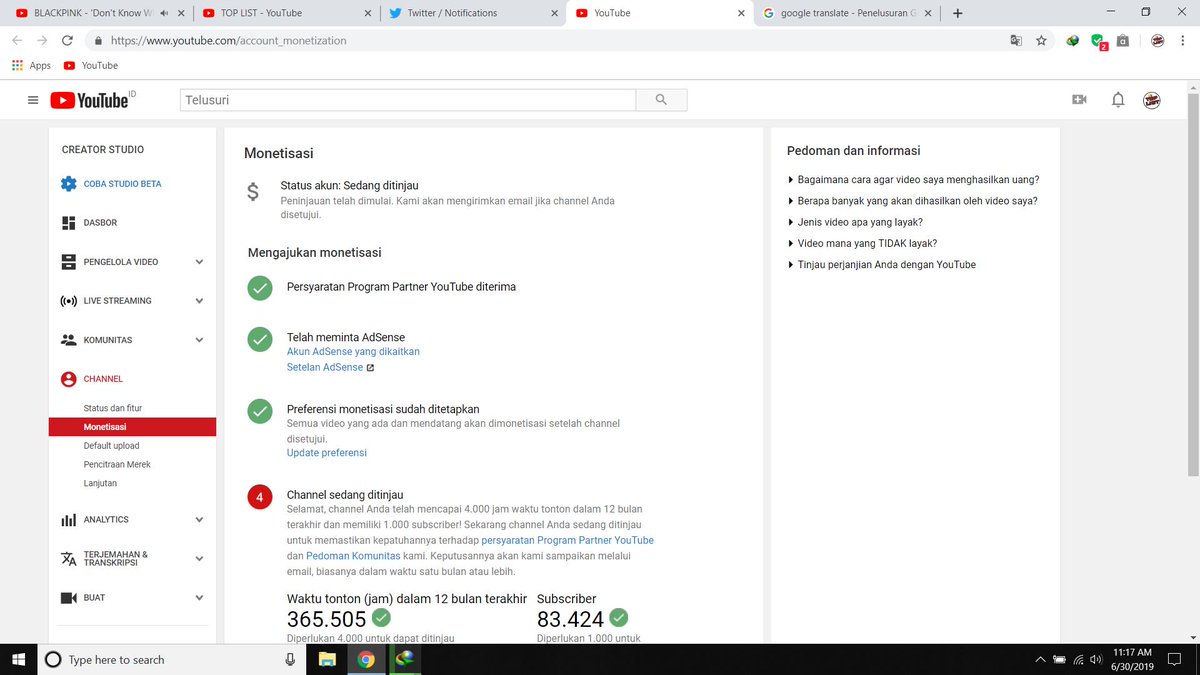Open the create video camera icon

1079,100
